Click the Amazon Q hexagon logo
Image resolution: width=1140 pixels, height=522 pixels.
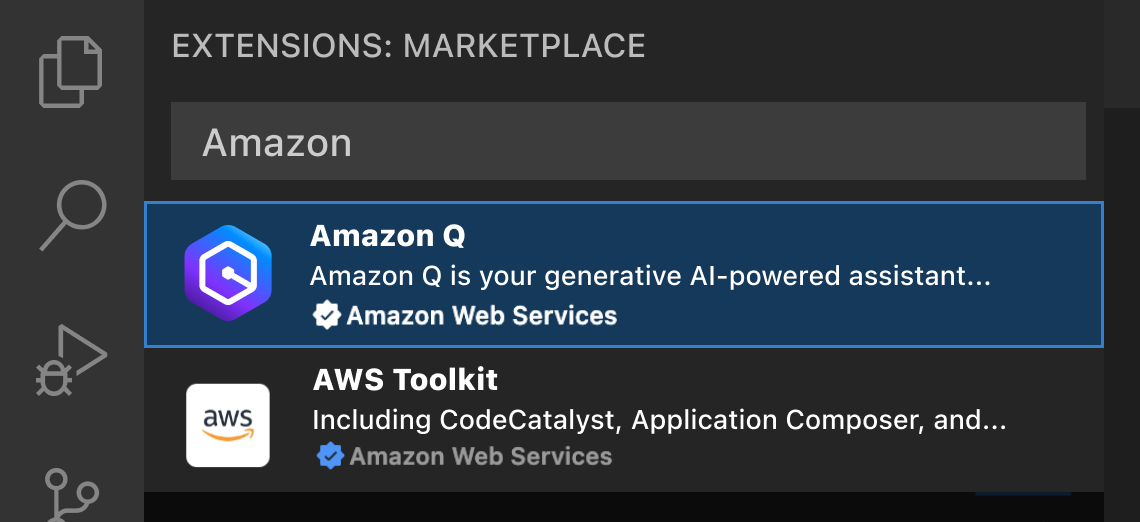tap(228, 273)
